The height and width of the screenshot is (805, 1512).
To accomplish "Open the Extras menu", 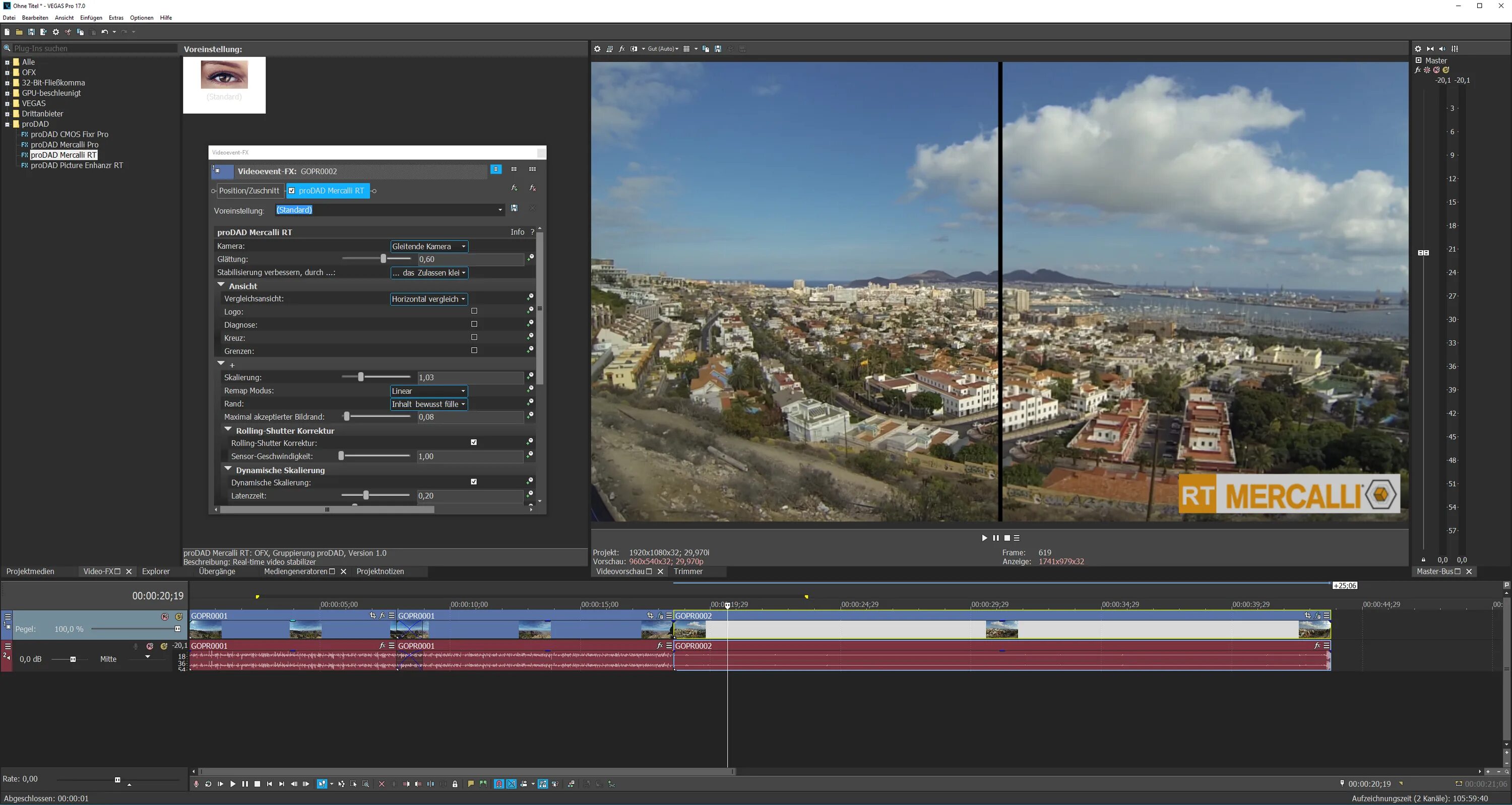I will click(x=115, y=18).
